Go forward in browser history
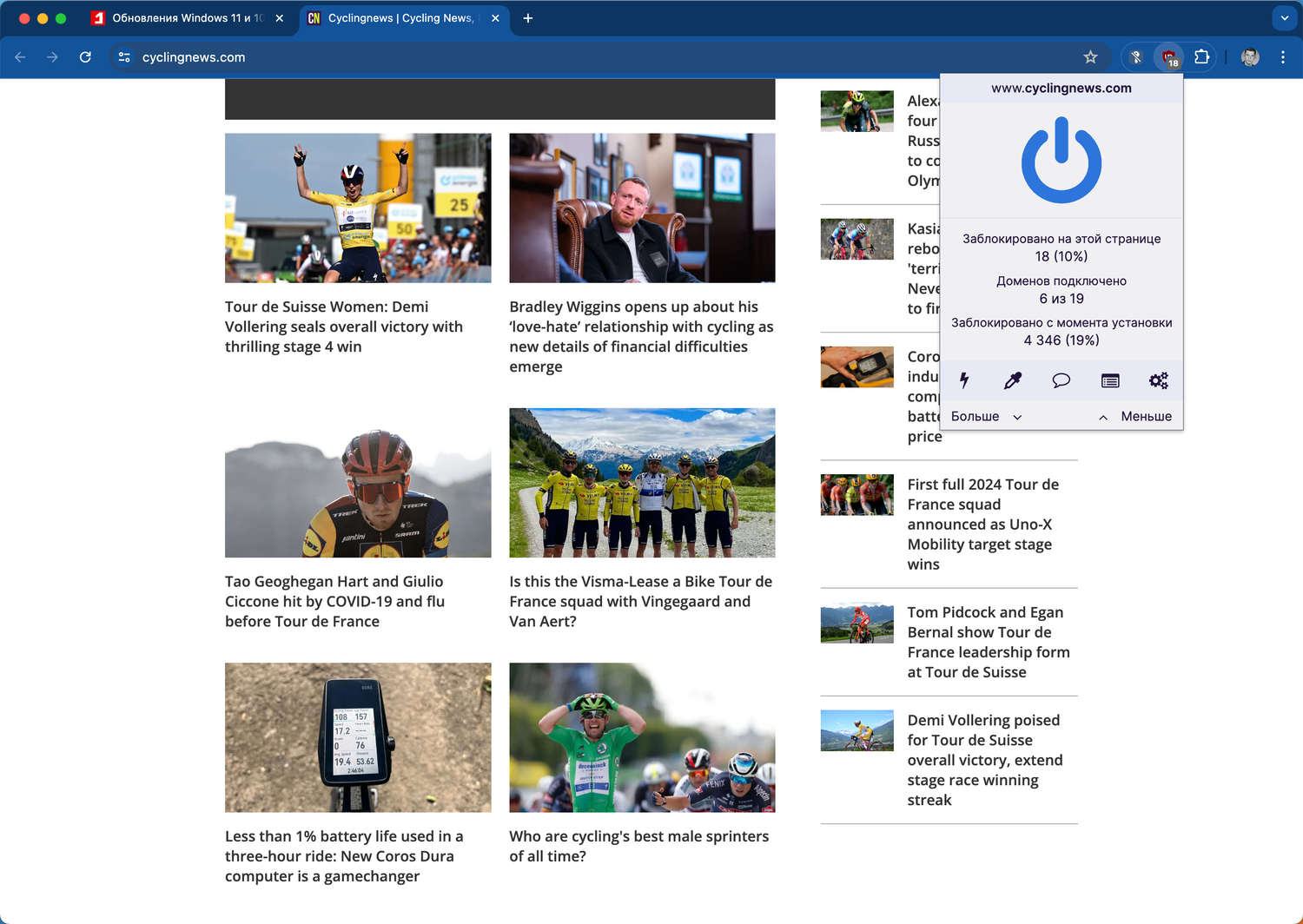 (53, 57)
